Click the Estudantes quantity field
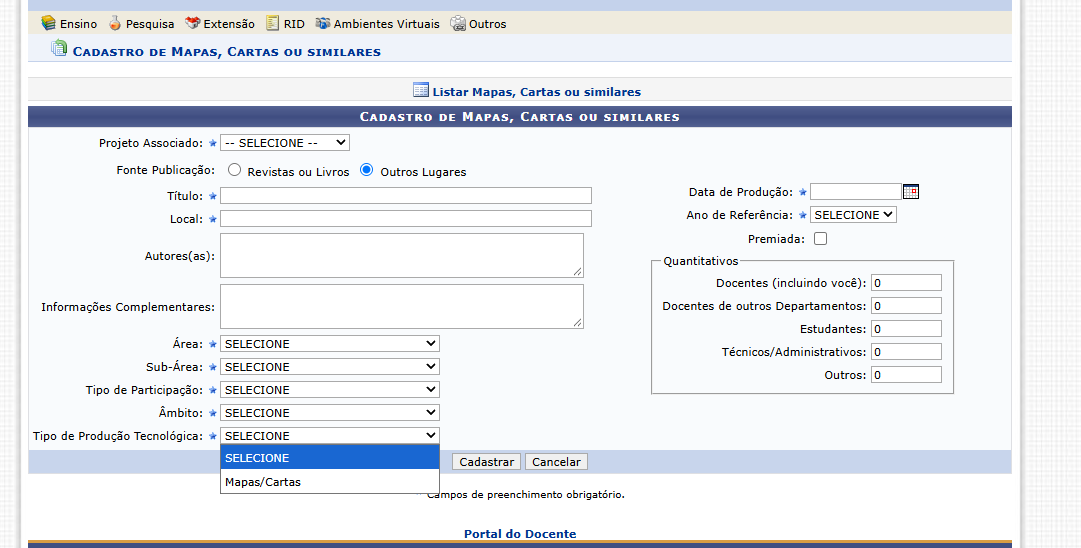 click(x=906, y=329)
